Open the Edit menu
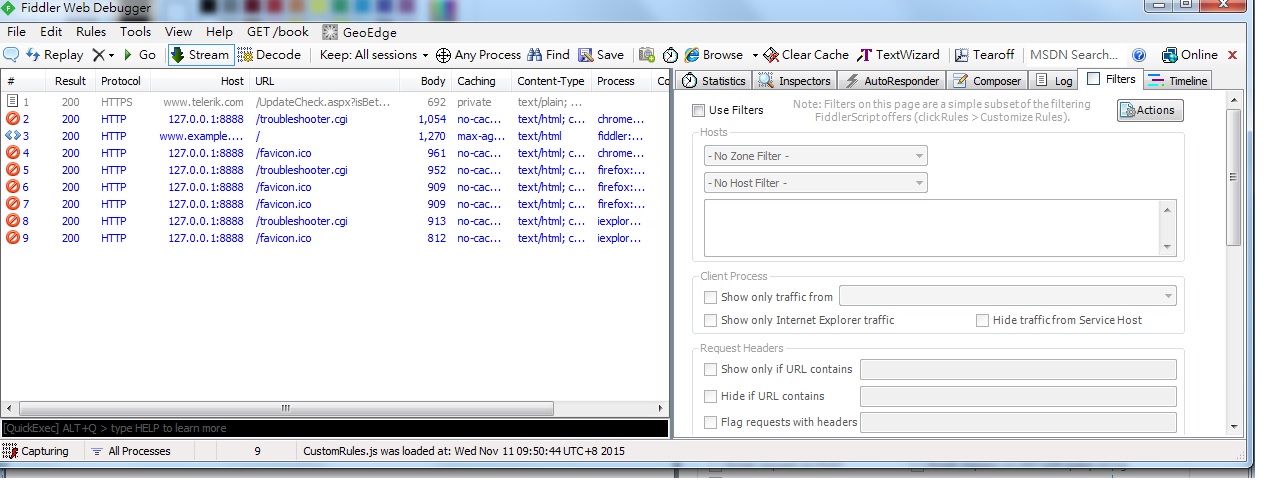1266x486 pixels. pos(51,32)
